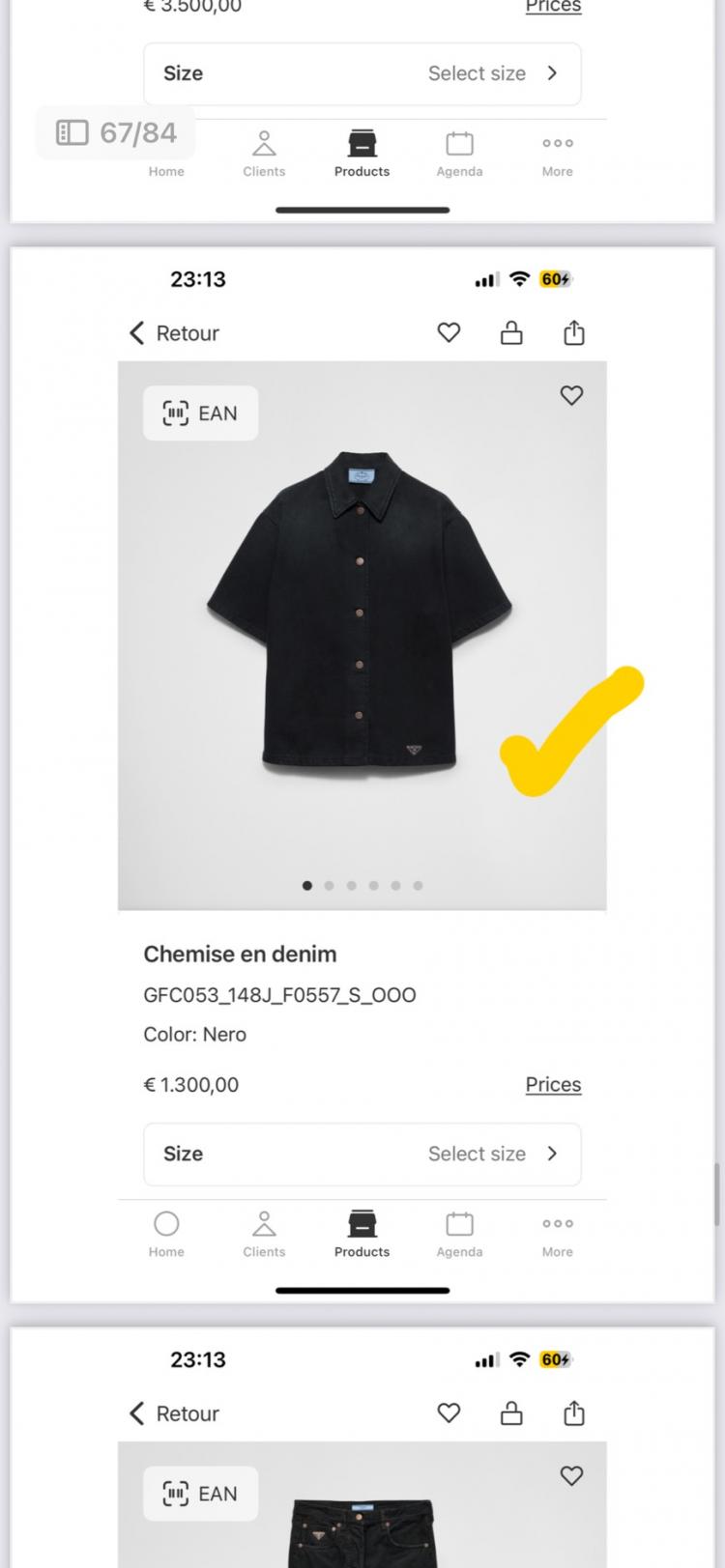The height and width of the screenshot is (1568, 725).
Task: Tap Retour in bottom jeans screen
Action: 174,1413
